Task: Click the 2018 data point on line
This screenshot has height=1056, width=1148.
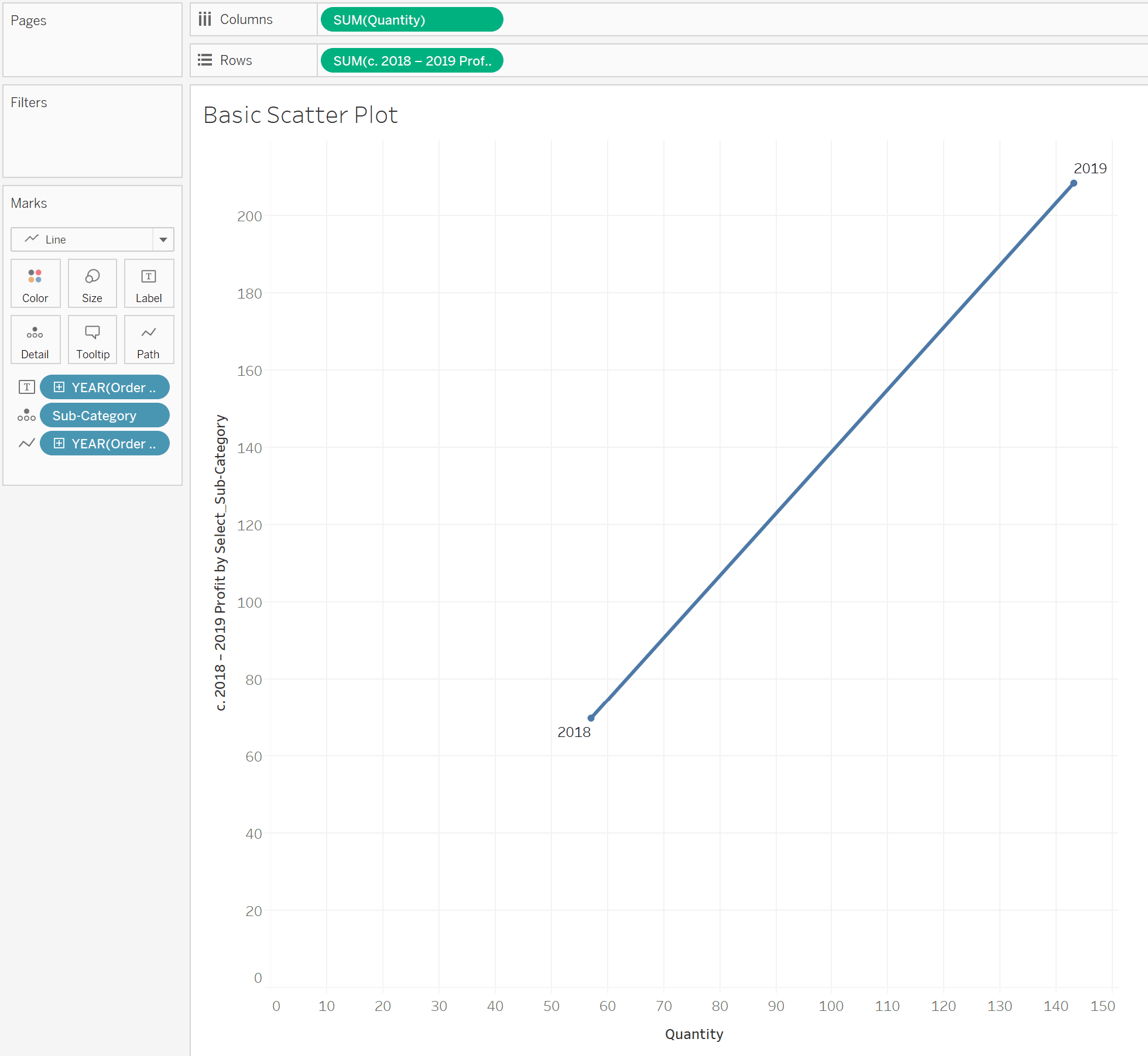Action: [x=591, y=718]
